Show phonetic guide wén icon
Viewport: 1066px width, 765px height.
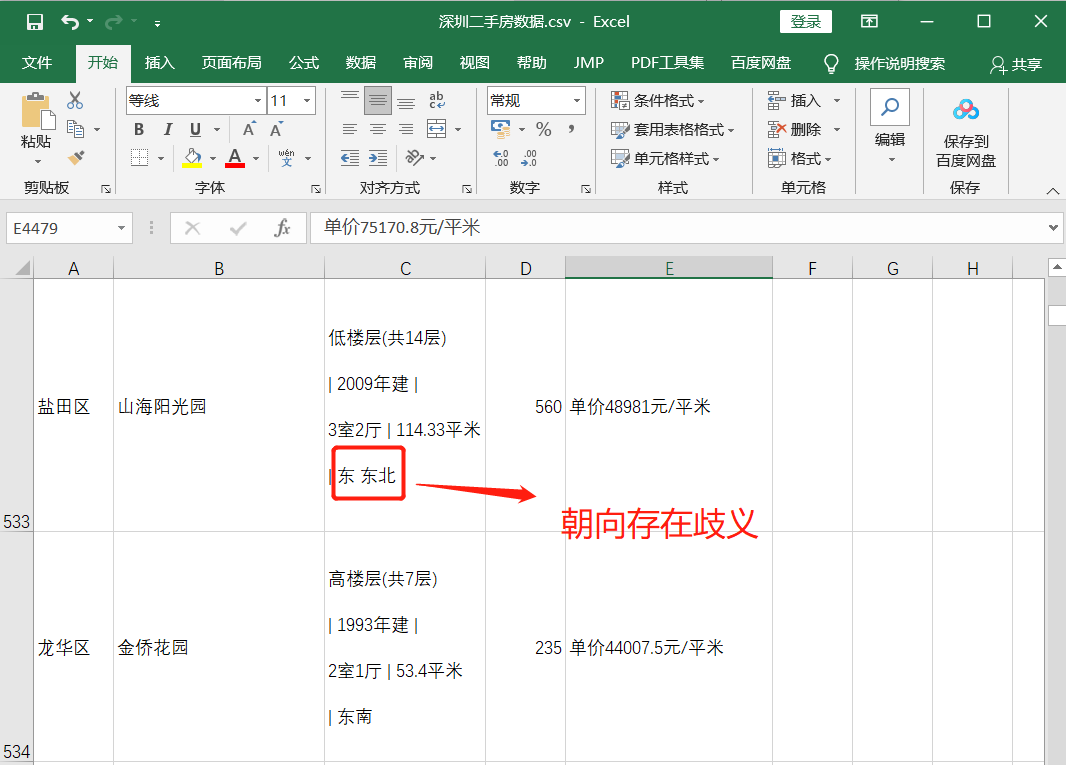(286, 158)
